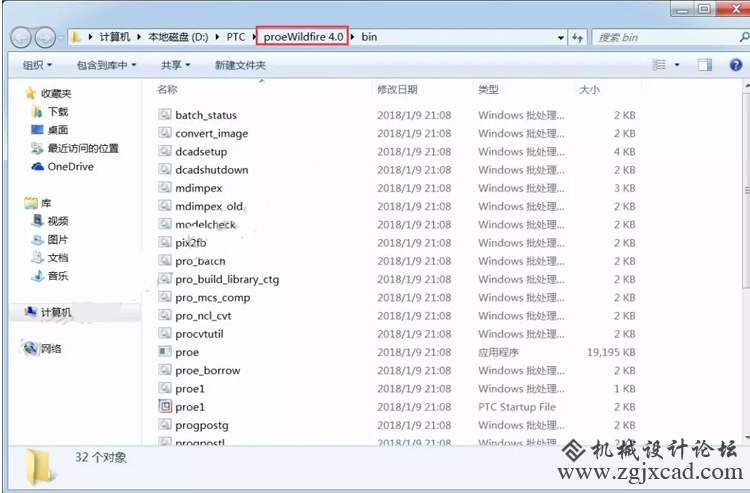Click PTC in the address breadcrumb
This screenshot has width=750, height=493.
pyautogui.click(x=236, y=37)
